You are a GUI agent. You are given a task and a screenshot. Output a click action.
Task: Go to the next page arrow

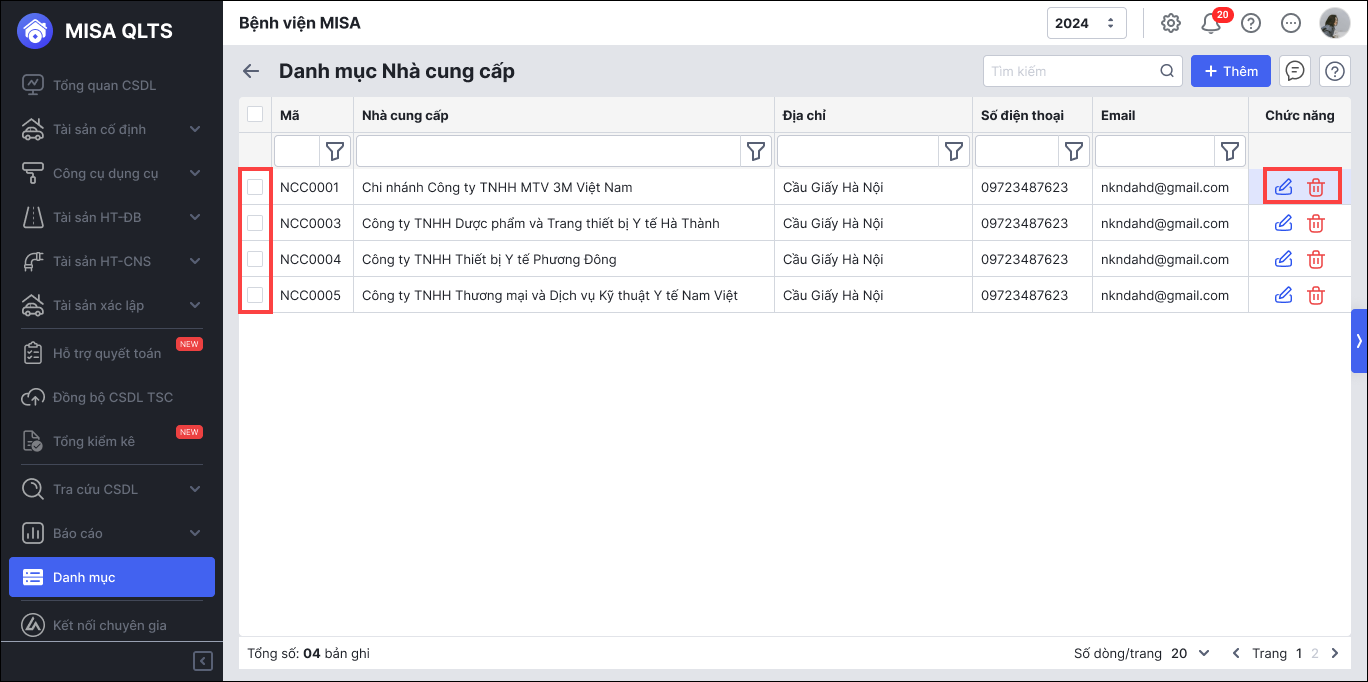click(1335, 653)
